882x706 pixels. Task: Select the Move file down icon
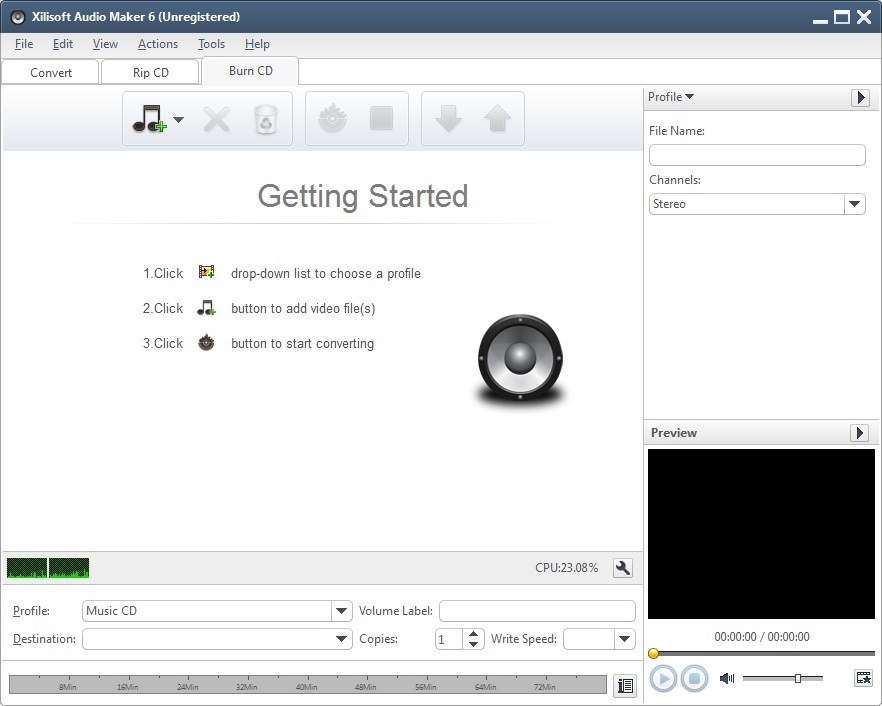[448, 119]
